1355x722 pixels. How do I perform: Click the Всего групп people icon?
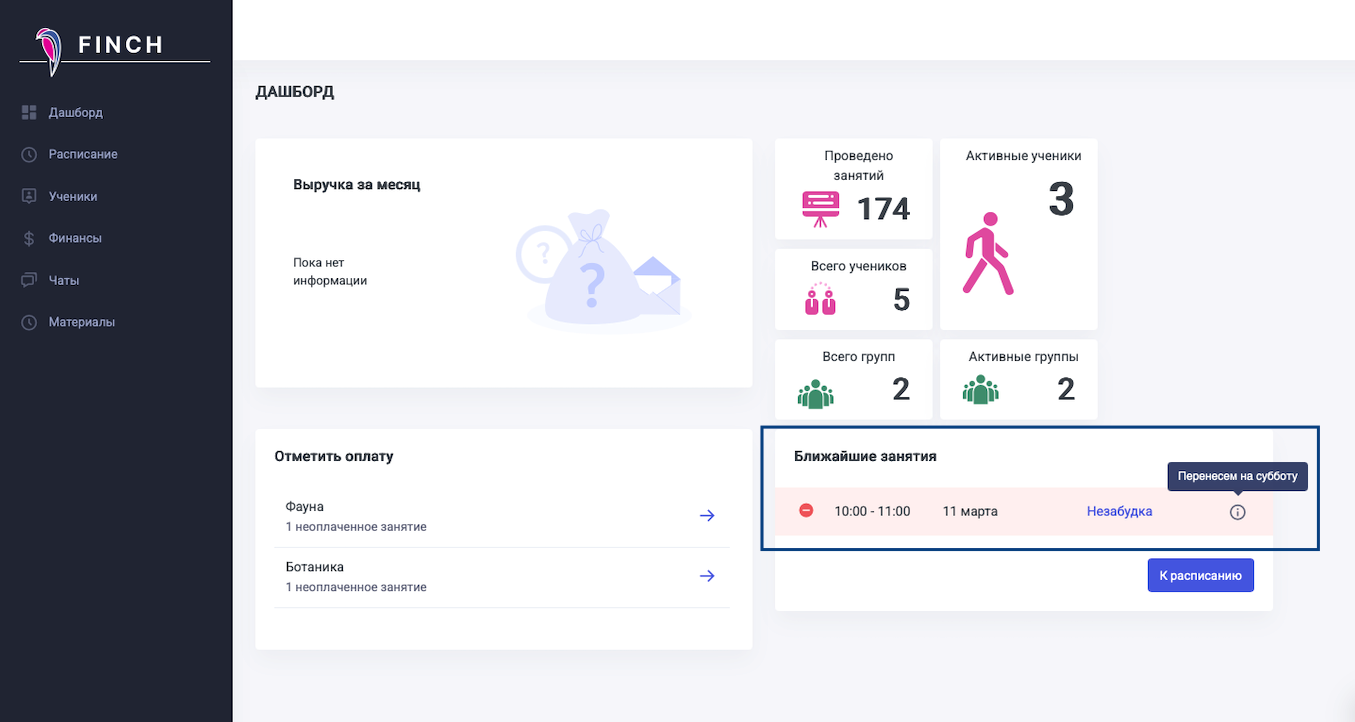pyautogui.click(x=815, y=392)
